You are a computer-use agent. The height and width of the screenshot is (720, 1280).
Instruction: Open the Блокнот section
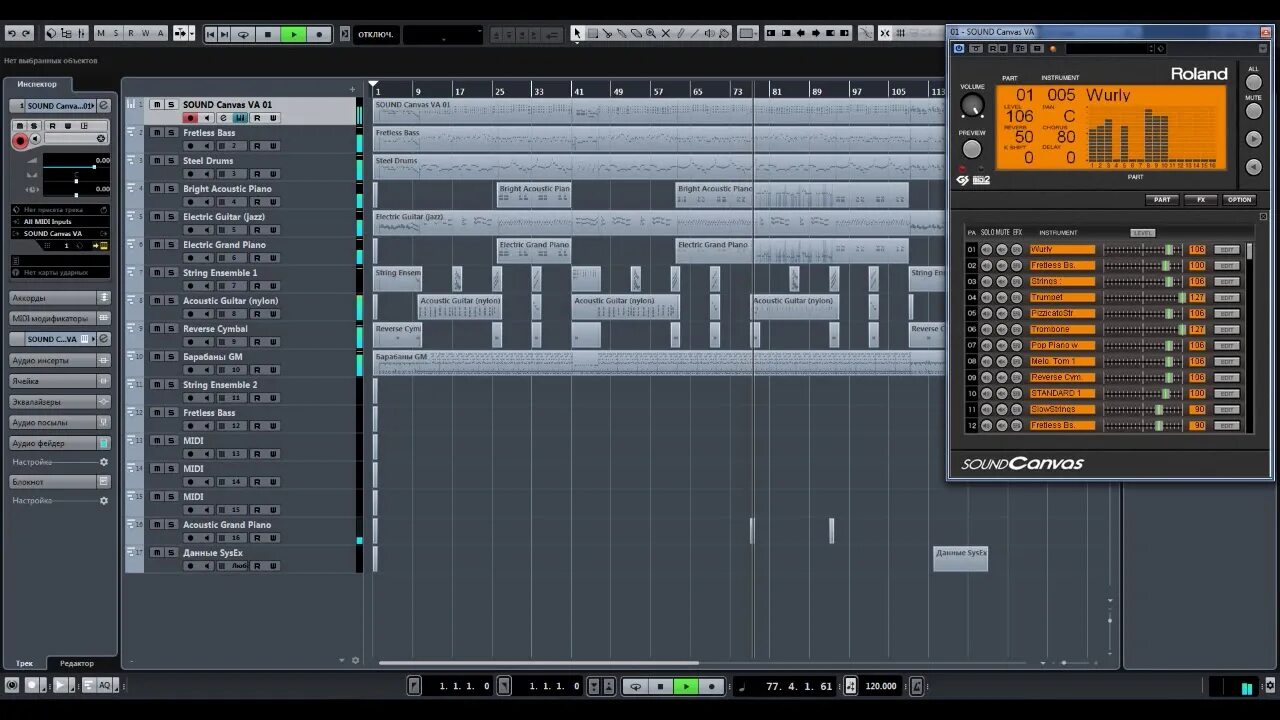coord(60,481)
